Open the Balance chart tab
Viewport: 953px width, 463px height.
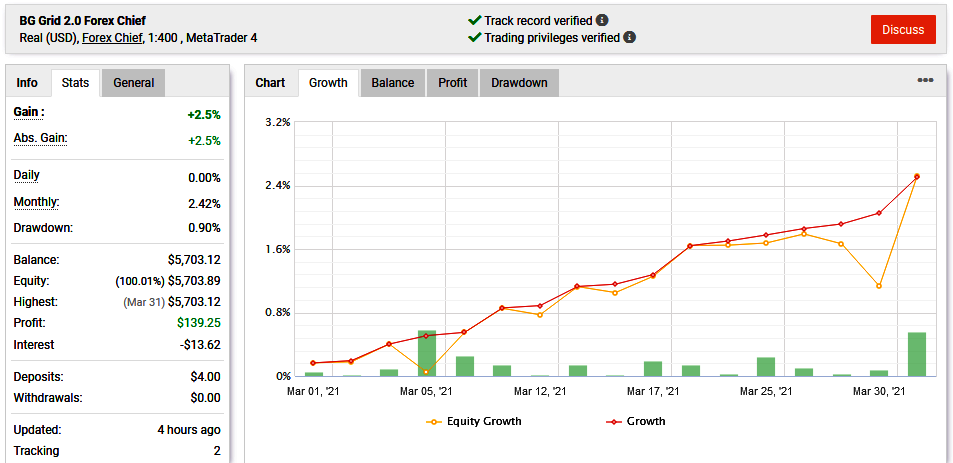pos(393,83)
